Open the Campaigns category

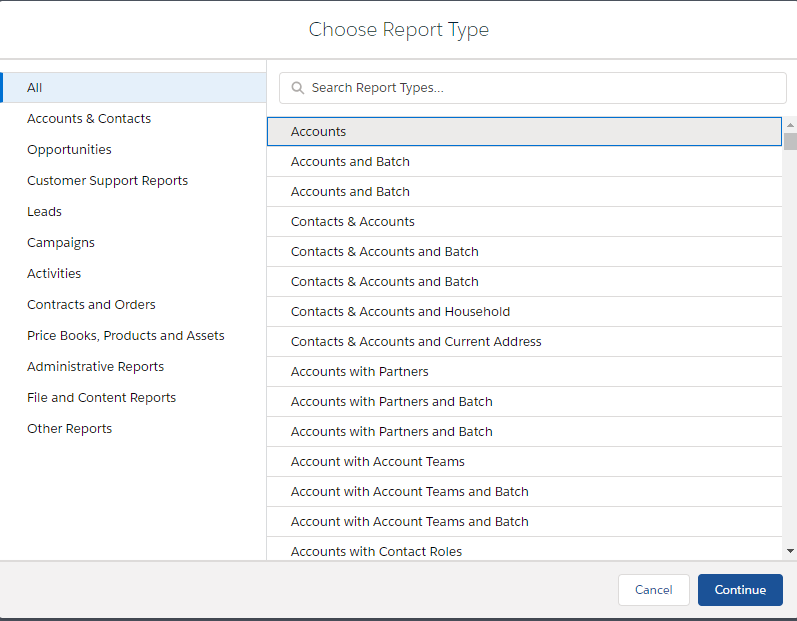[x=60, y=242]
